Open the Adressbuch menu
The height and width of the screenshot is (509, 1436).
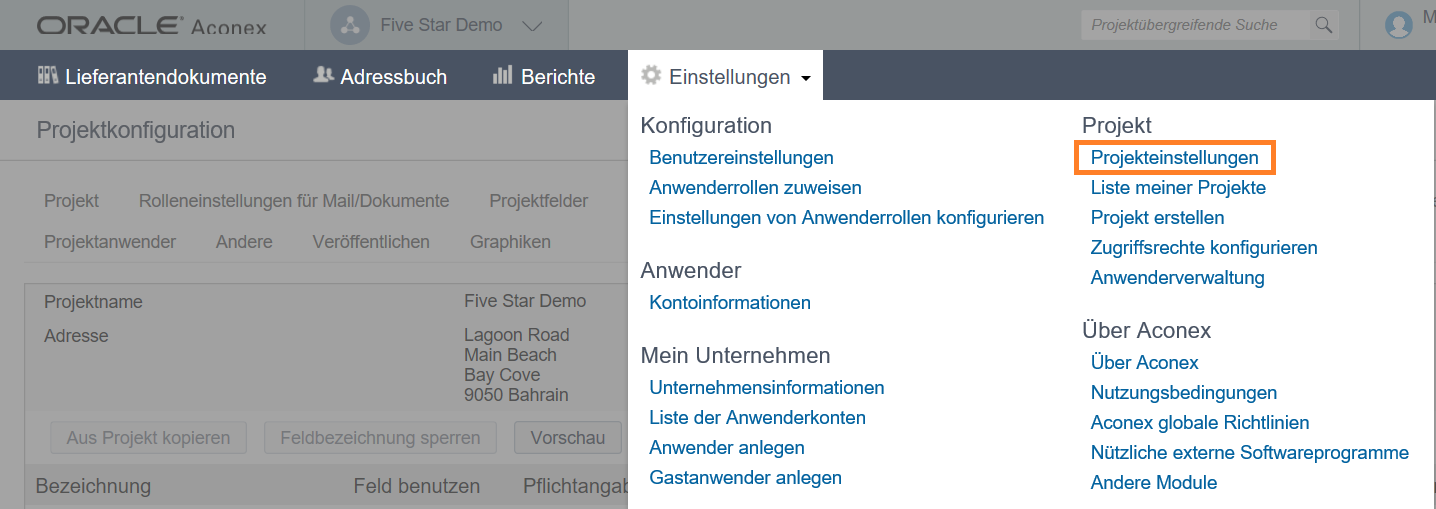[x=380, y=76]
